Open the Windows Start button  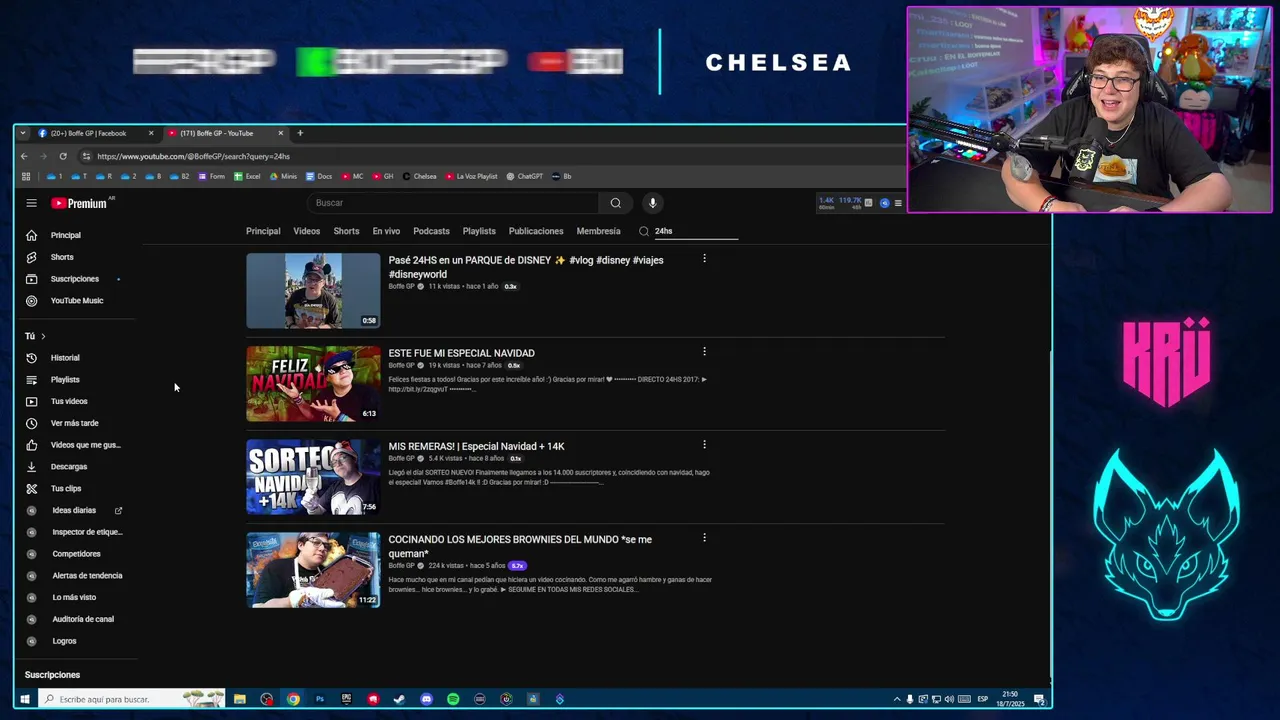coord(25,699)
